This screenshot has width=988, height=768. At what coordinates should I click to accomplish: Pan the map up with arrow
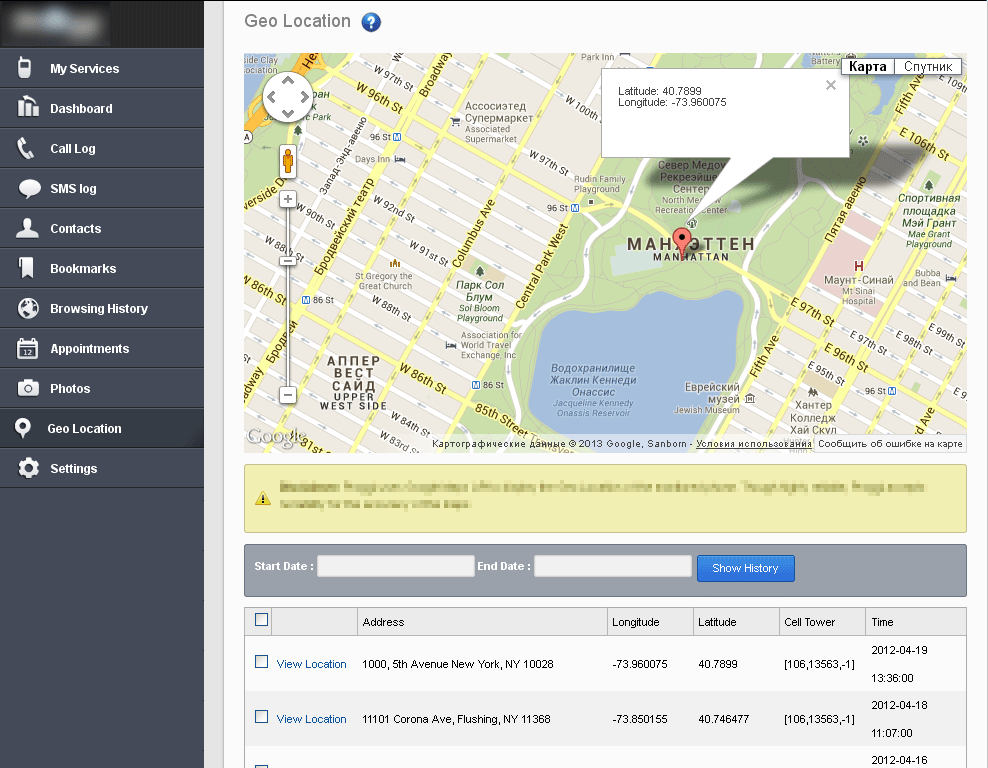coord(288,81)
